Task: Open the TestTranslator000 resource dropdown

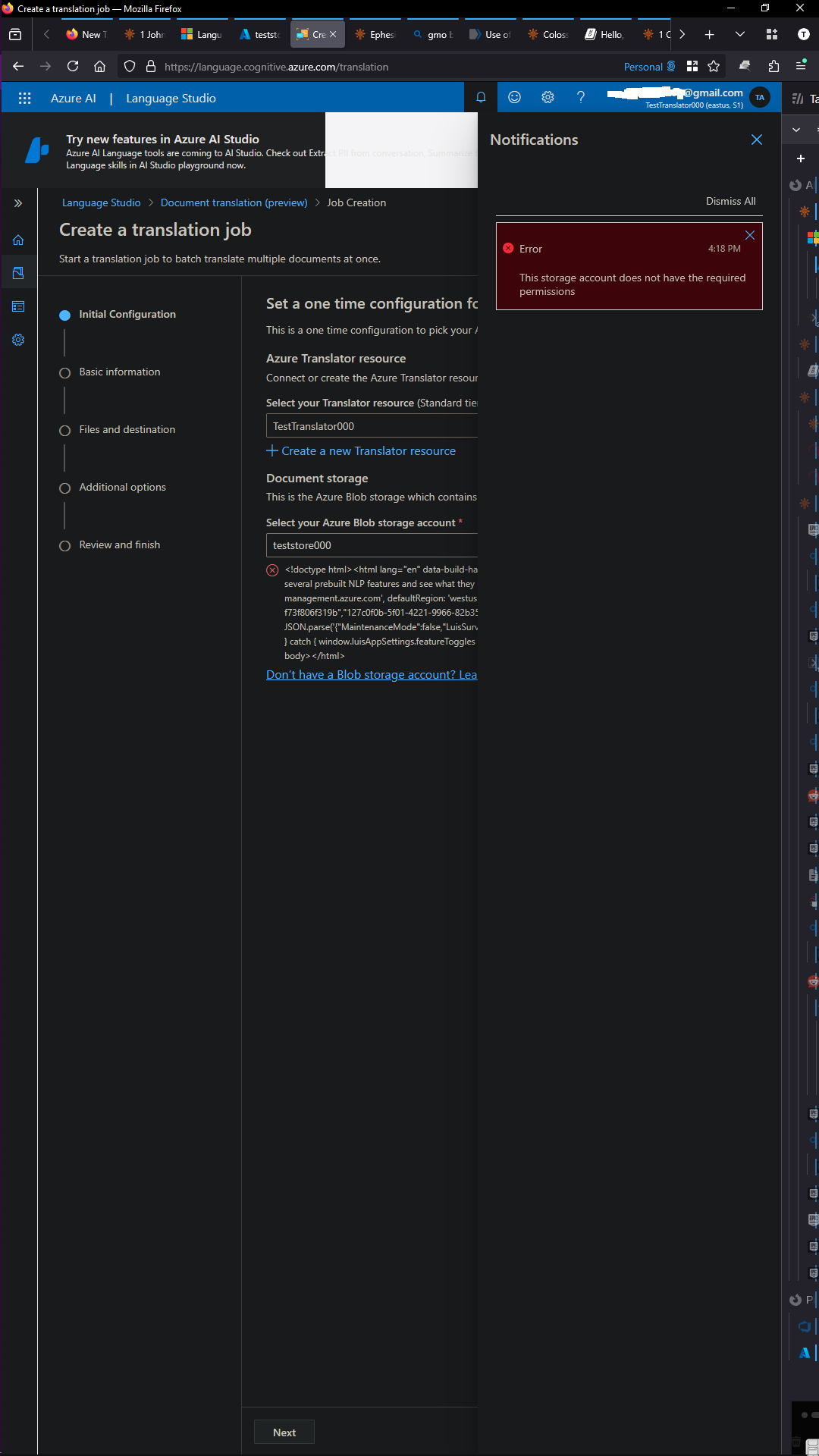Action: pos(372,426)
